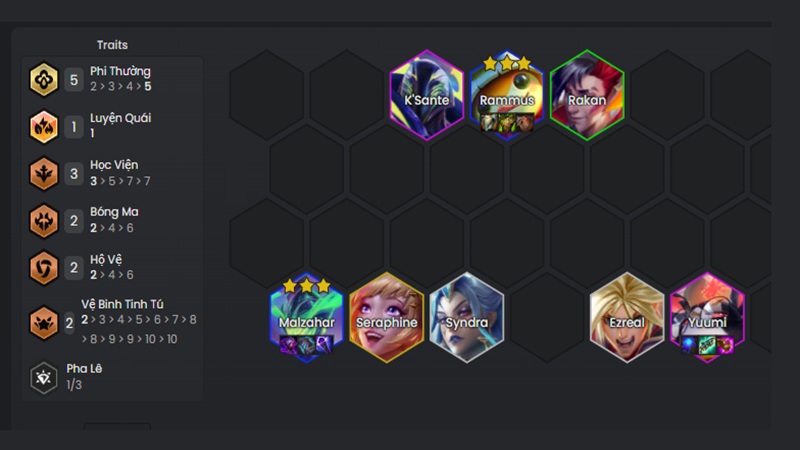Image resolution: width=800 pixels, height=450 pixels.
Task: Click the Pha Lê trait icon
Action: [44, 378]
